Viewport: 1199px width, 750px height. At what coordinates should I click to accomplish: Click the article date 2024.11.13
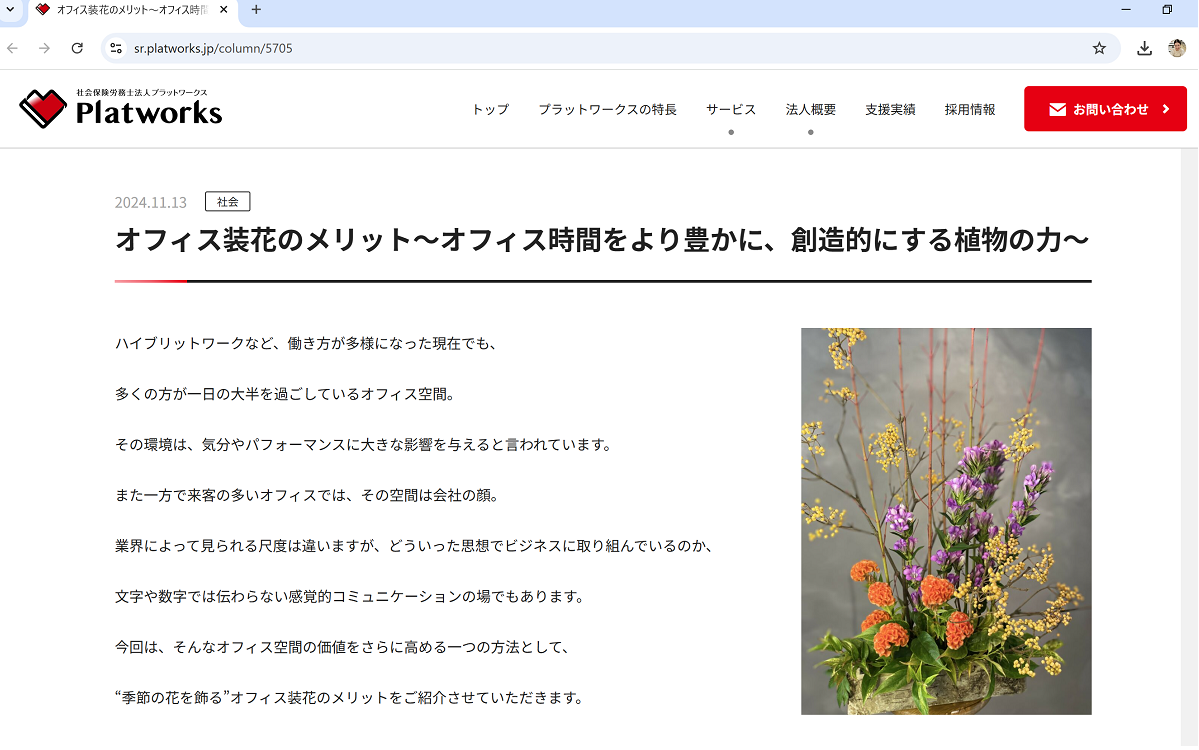(151, 203)
